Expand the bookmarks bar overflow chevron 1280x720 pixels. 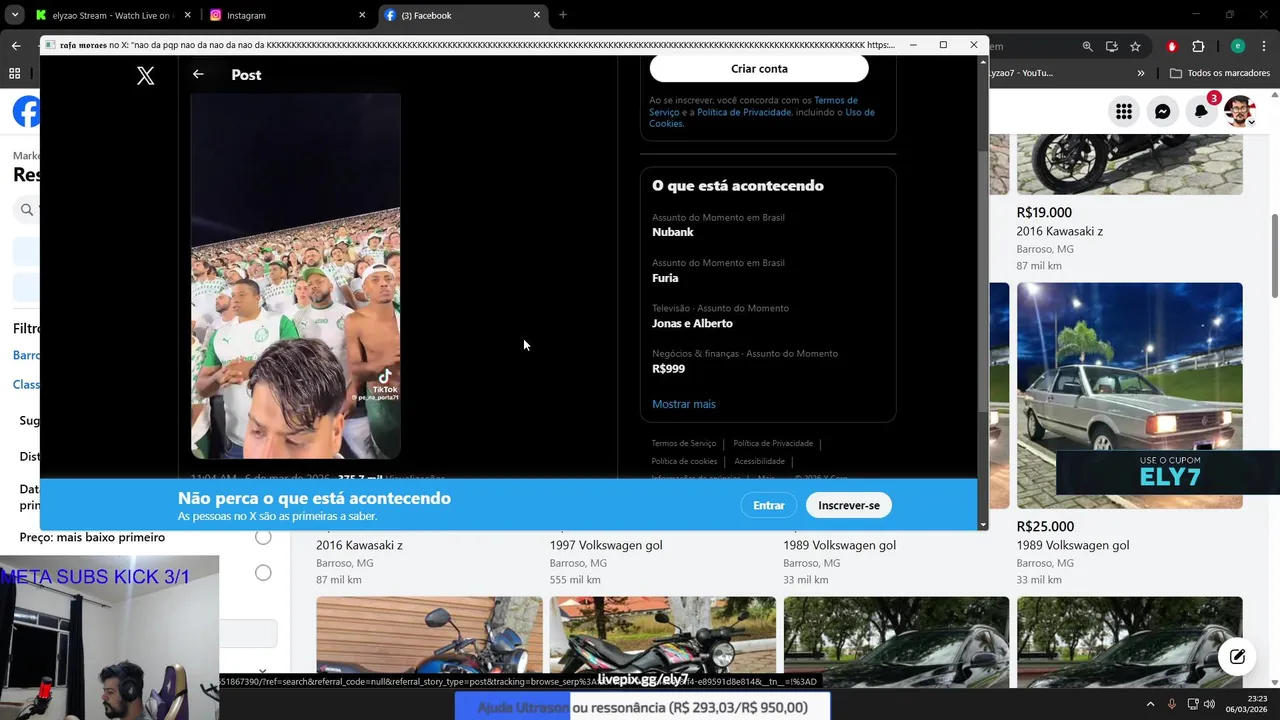click(1141, 73)
